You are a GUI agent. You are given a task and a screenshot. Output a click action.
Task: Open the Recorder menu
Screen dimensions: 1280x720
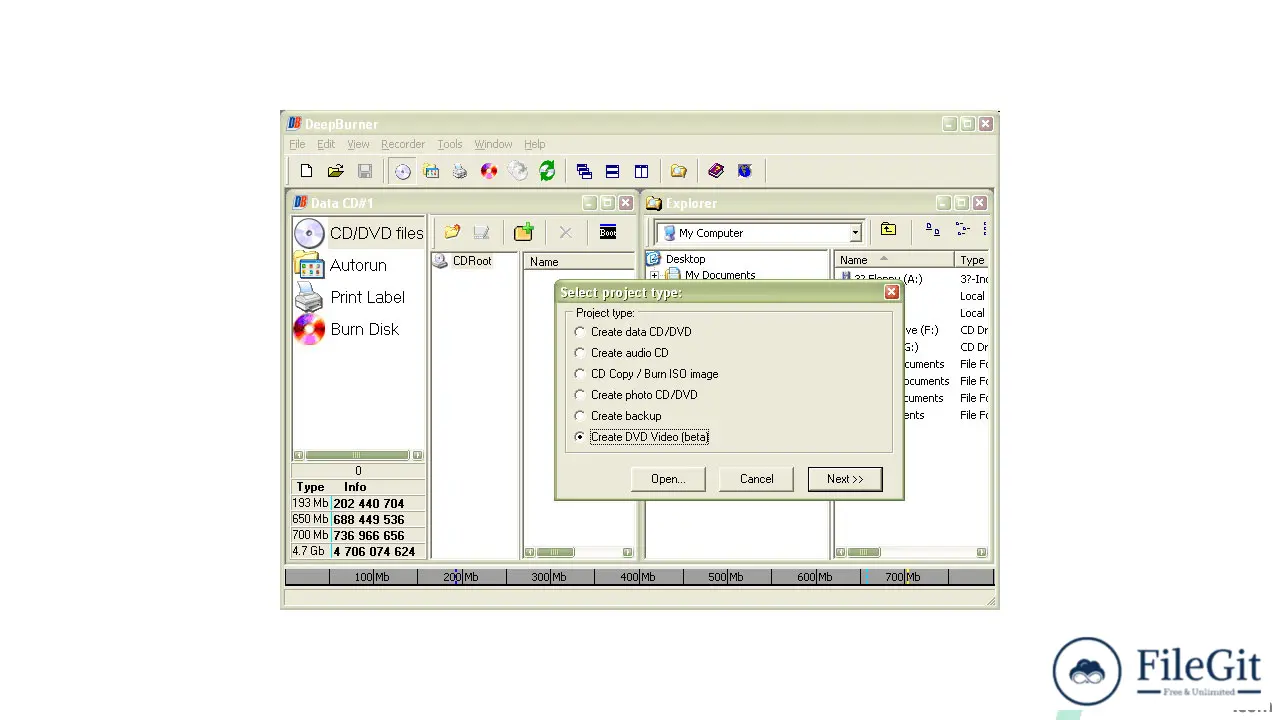coord(403,144)
